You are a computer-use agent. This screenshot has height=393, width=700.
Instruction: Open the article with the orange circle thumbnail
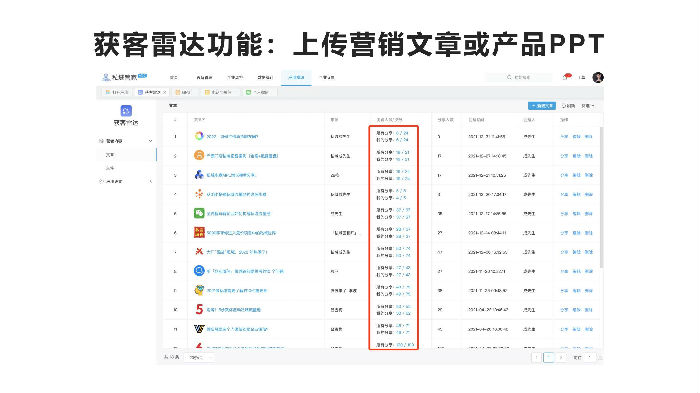tap(199, 155)
